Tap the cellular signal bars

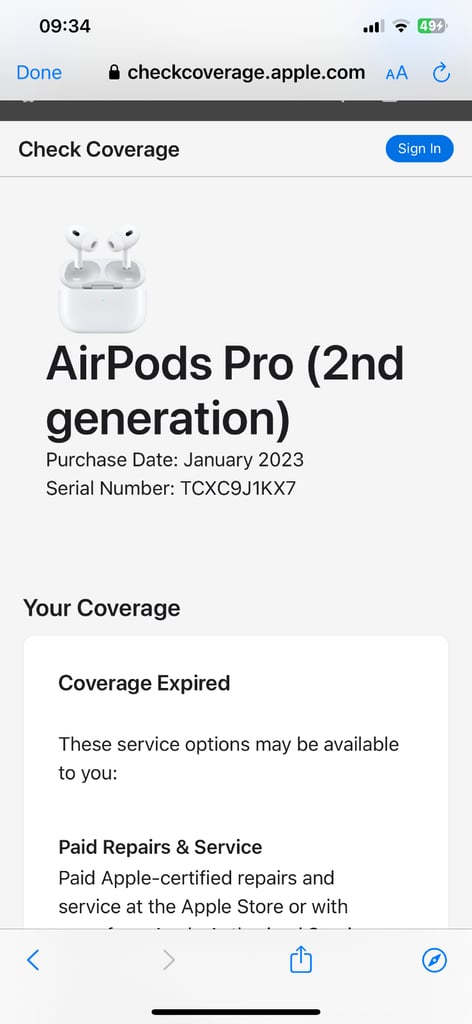(x=373, y=27)
